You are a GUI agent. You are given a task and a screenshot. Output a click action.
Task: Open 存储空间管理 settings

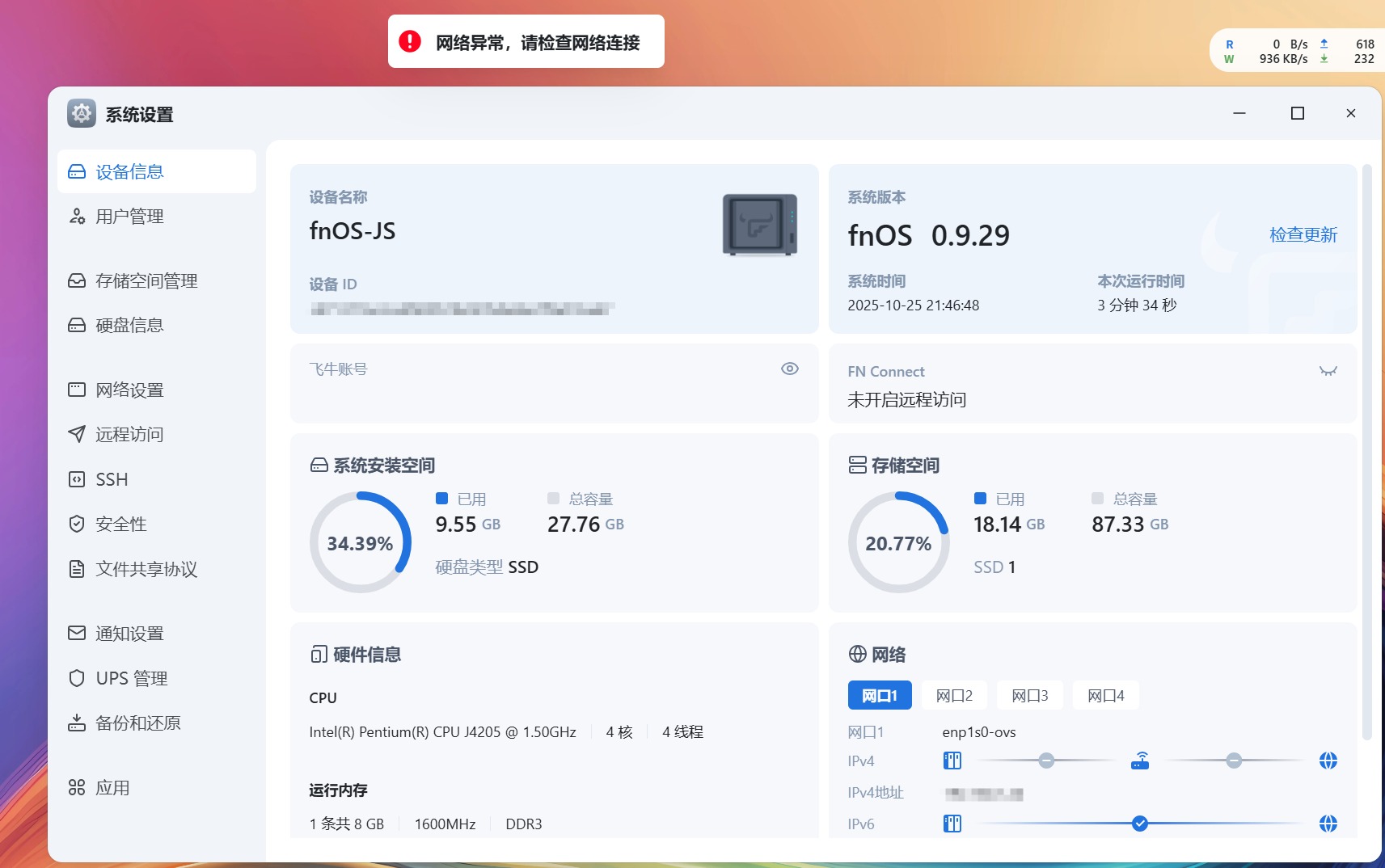(x=146, y=280)
